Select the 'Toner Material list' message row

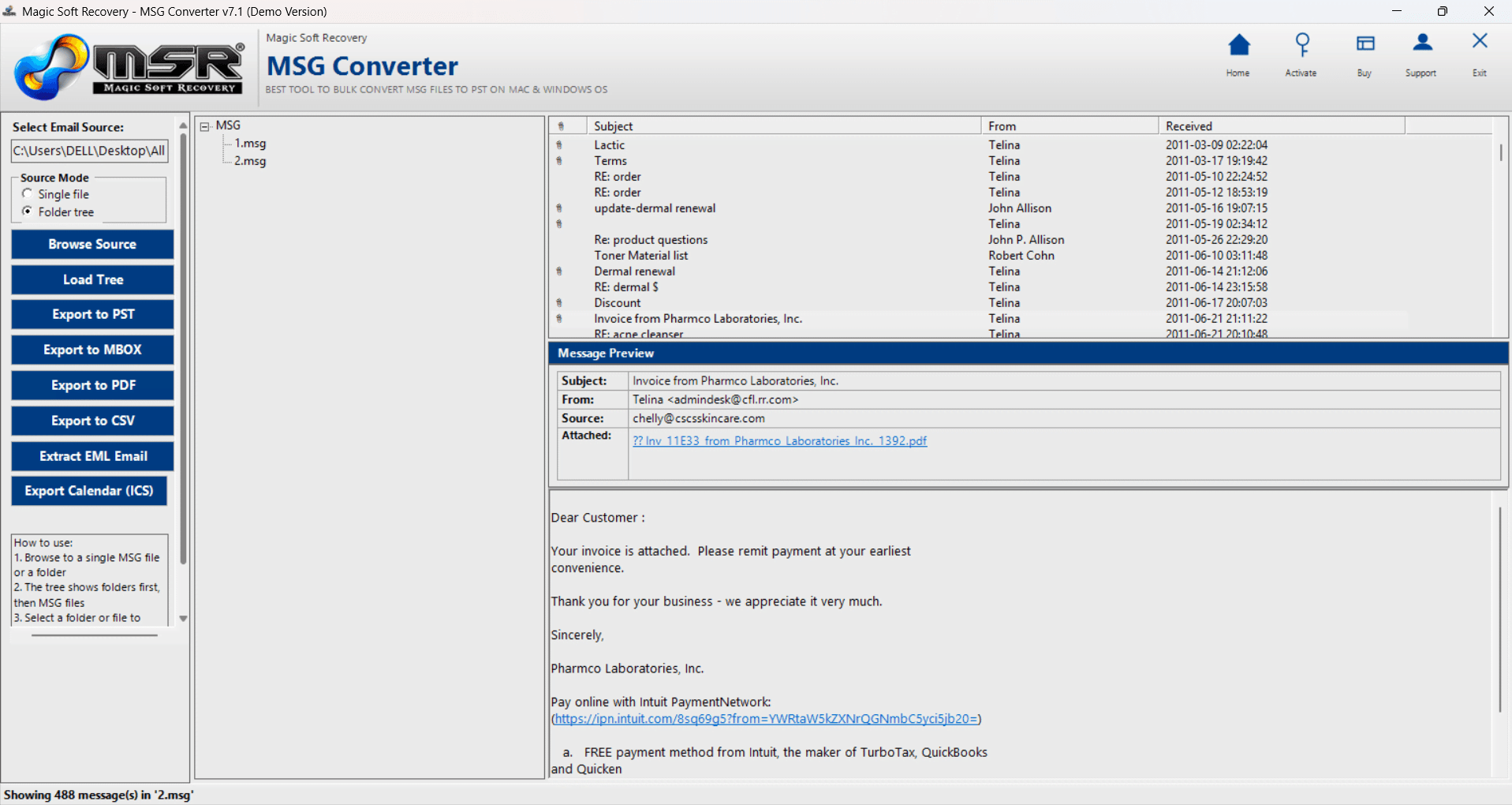[x=978, y=256]
